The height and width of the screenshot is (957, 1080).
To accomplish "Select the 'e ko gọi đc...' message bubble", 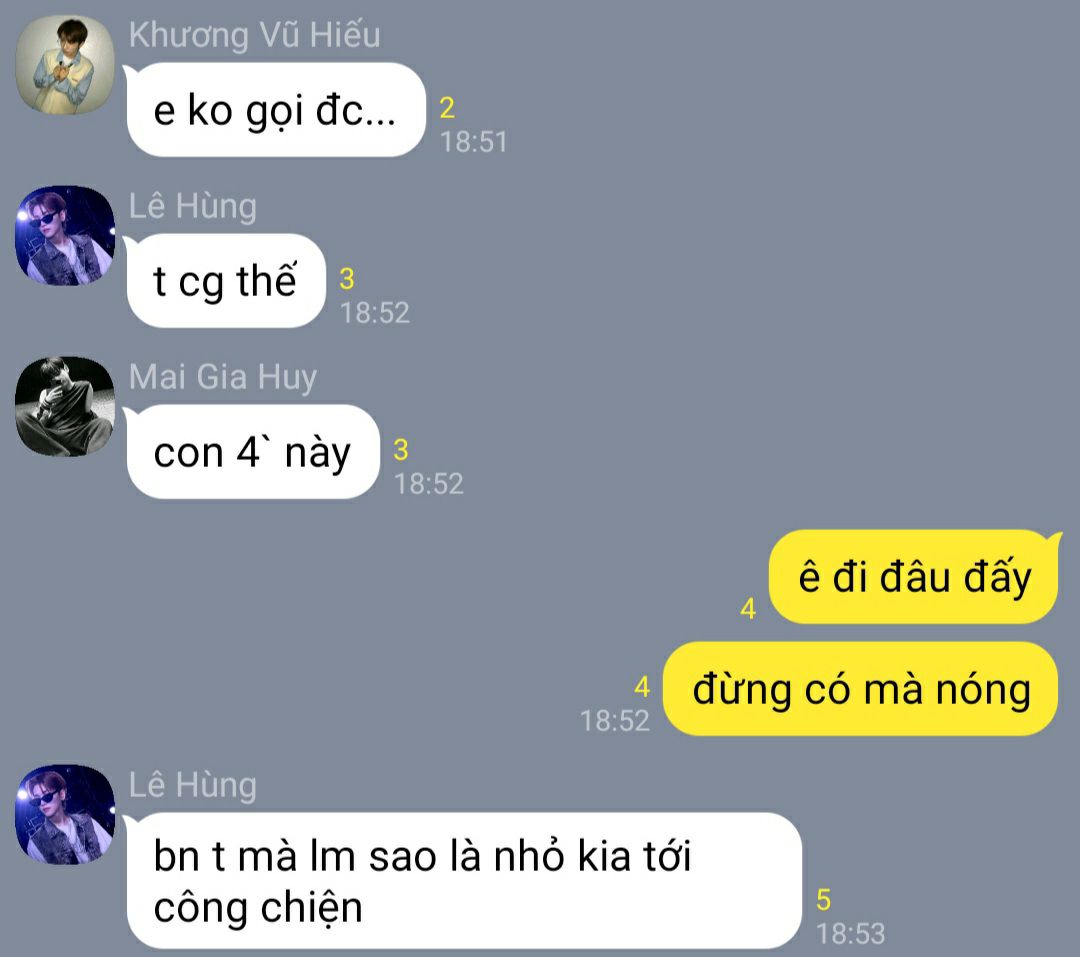I will [x=276, y=110].
